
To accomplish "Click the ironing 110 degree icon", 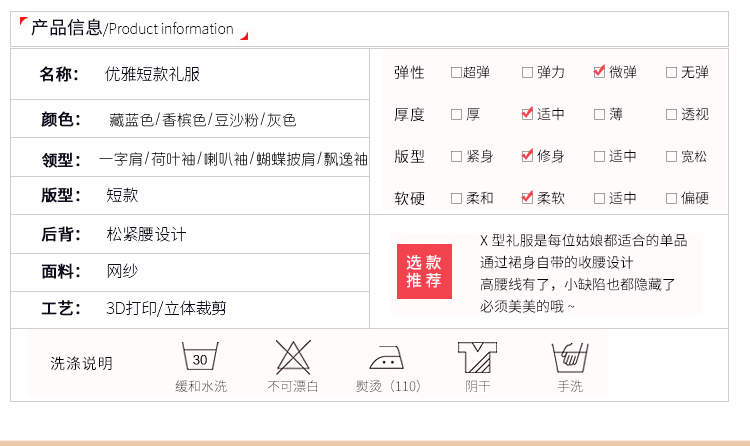I will (x=387, y=358).
